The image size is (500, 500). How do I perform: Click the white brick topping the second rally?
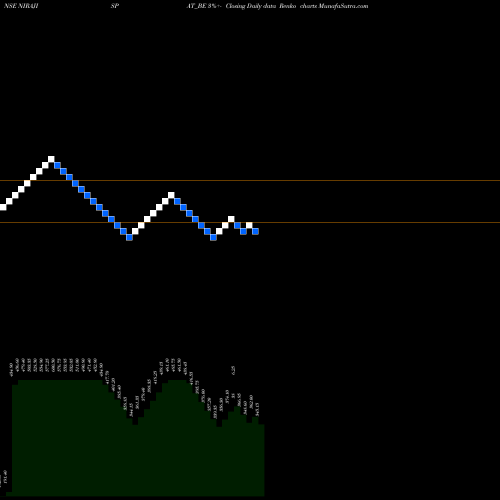tap(171, 195)
